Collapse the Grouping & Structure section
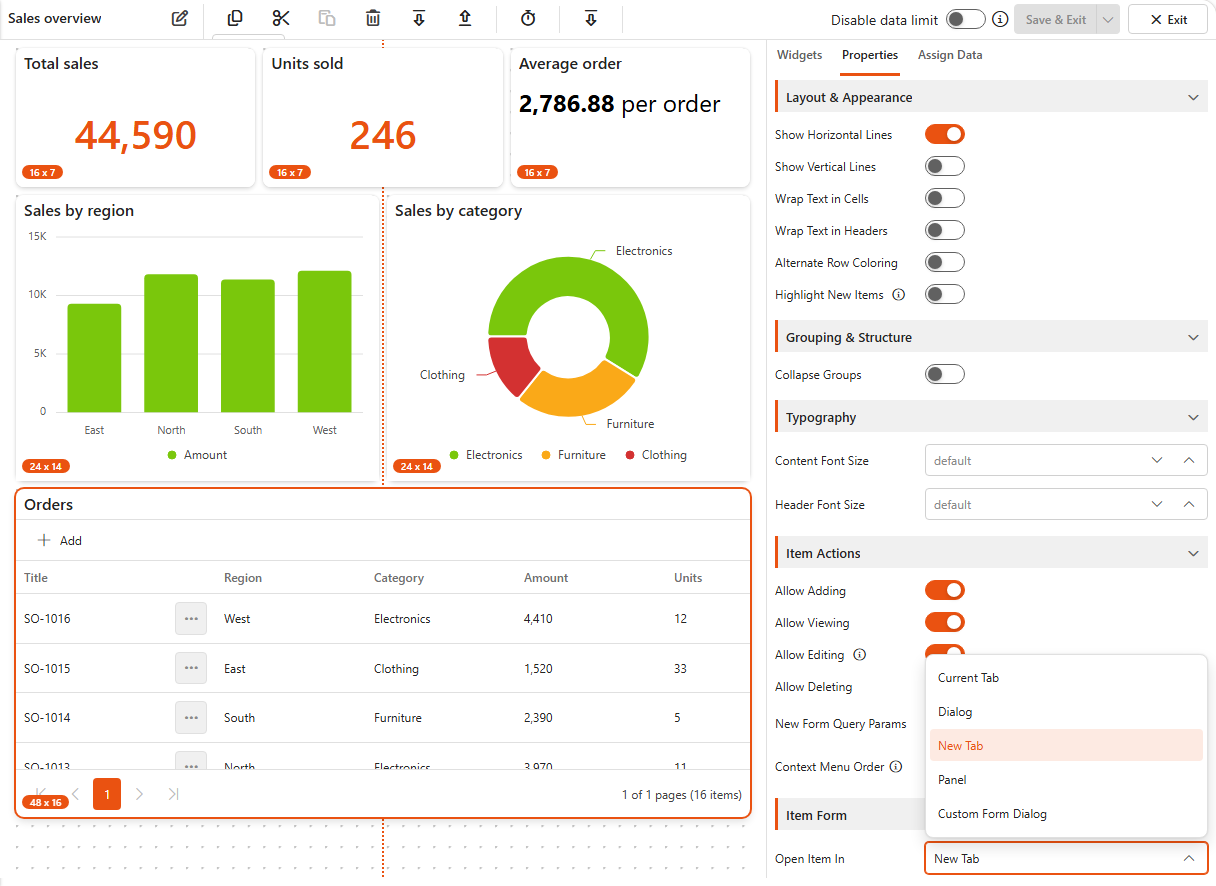This screenshot has width=1216, height=886. (x=1193, y=337)
